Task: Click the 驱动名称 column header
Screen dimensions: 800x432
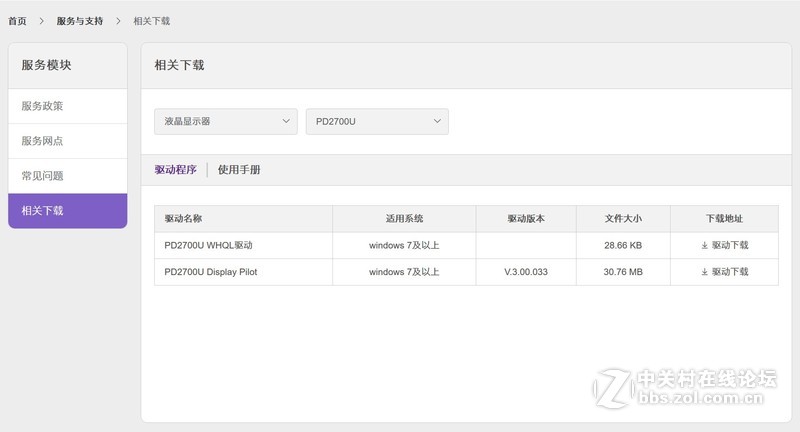Action: [x=243, y=219]
